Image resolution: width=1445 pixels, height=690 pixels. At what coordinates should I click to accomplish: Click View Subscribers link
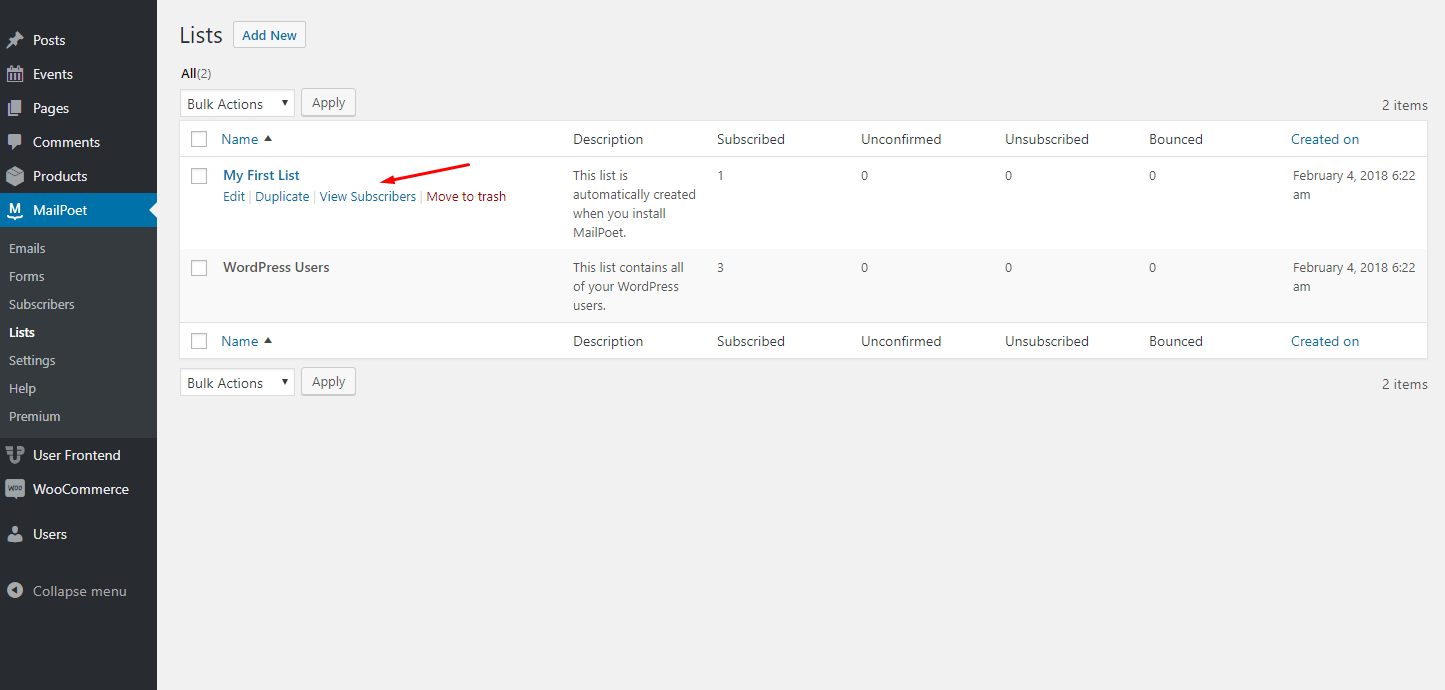click(368, 196)
